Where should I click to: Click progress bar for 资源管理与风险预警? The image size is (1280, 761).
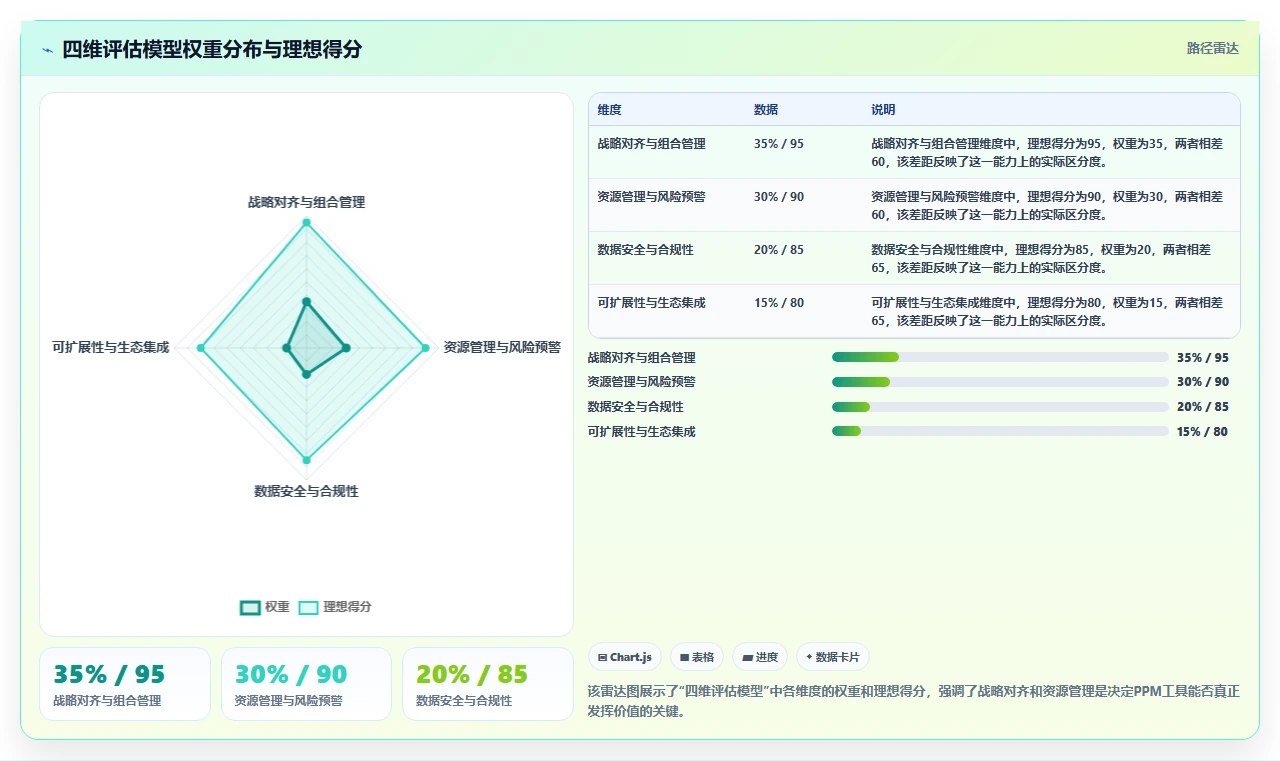[x=1000, y=382]
